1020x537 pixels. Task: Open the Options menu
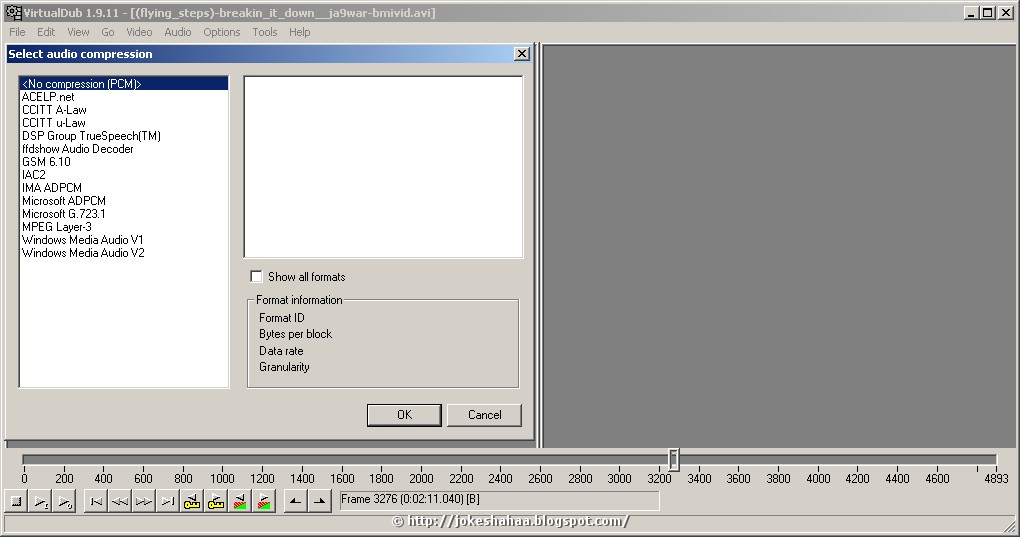click(222, 32)
